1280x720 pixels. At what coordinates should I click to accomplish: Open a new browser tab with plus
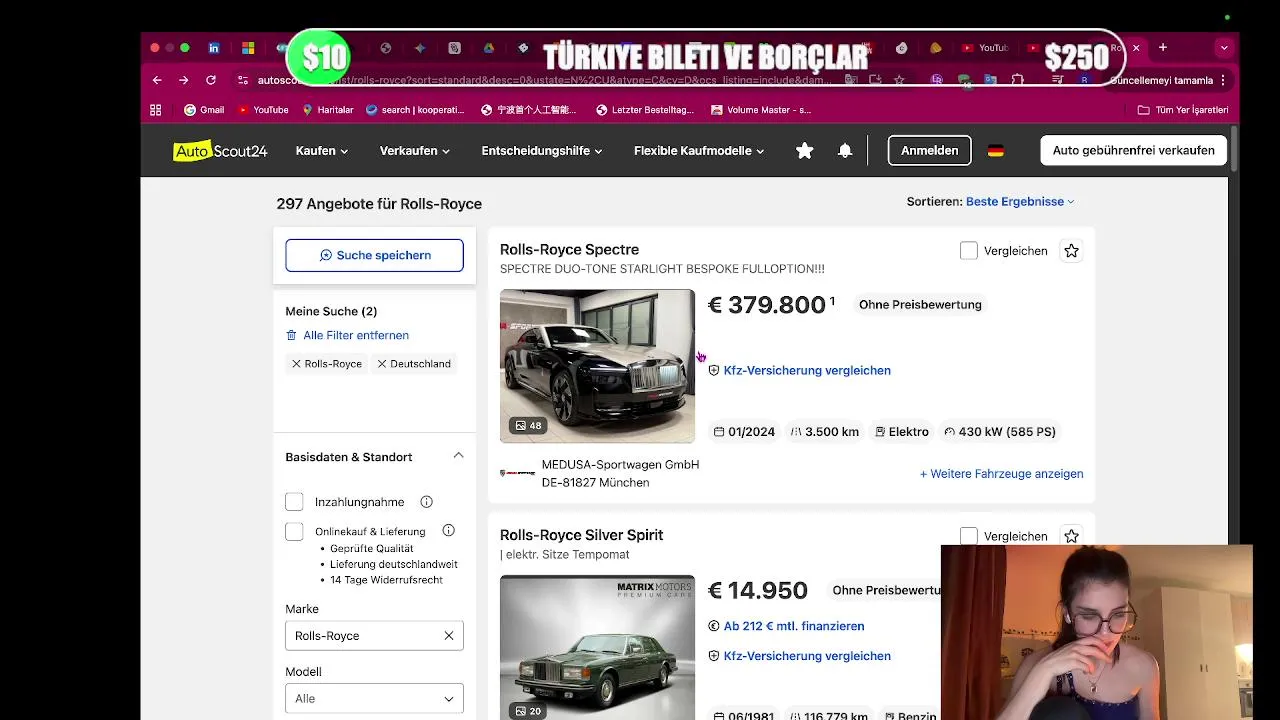pyautogui.click(x=1162, y=47)
